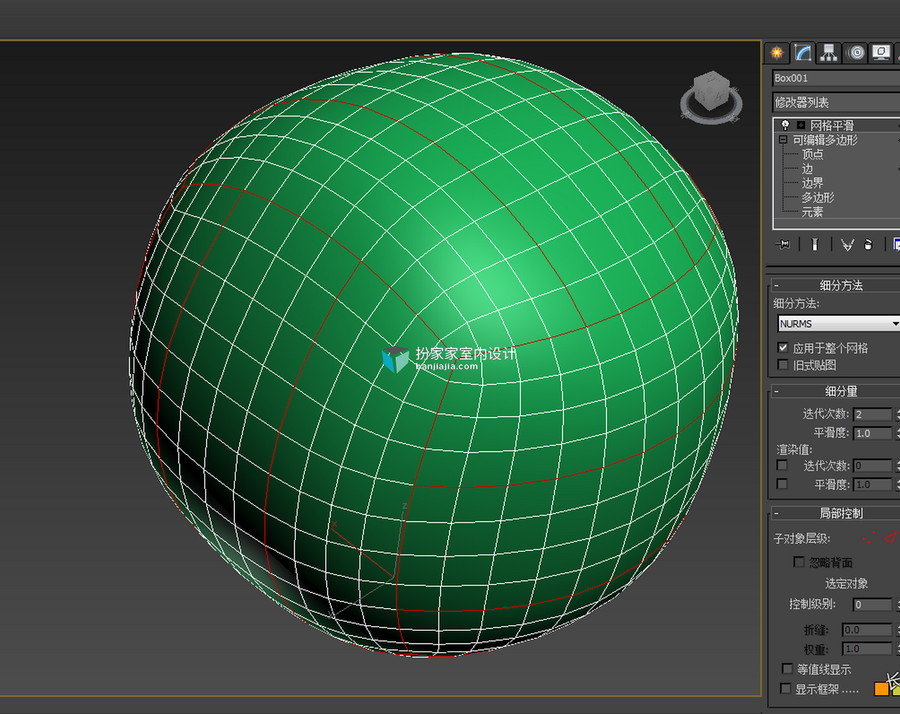Select the 元素 sub-object level
Screen dimensions: 900x714
[x=812, y=212]
